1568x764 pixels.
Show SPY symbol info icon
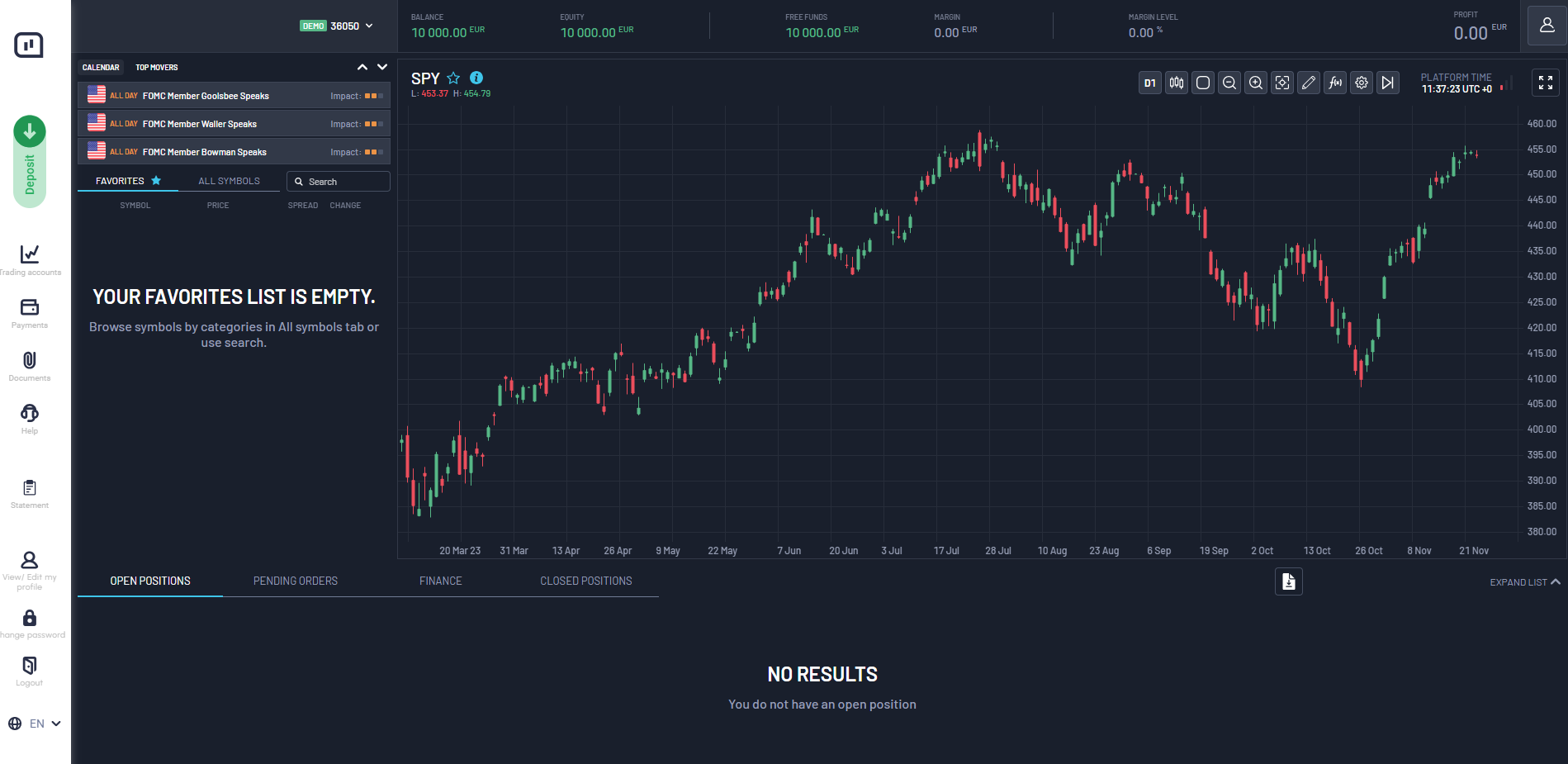coord(476,78)
